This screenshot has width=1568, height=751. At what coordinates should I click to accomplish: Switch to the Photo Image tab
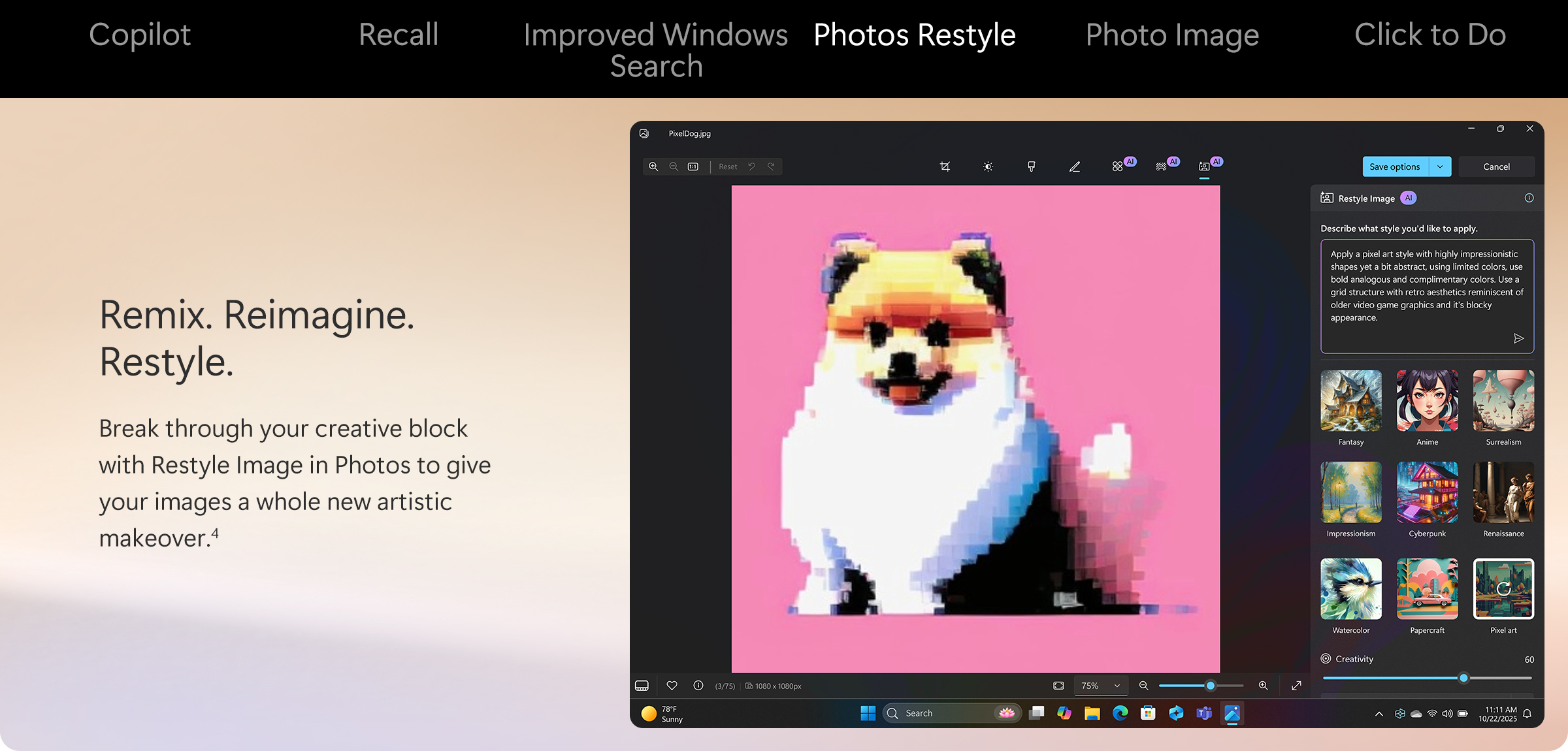1173,35
